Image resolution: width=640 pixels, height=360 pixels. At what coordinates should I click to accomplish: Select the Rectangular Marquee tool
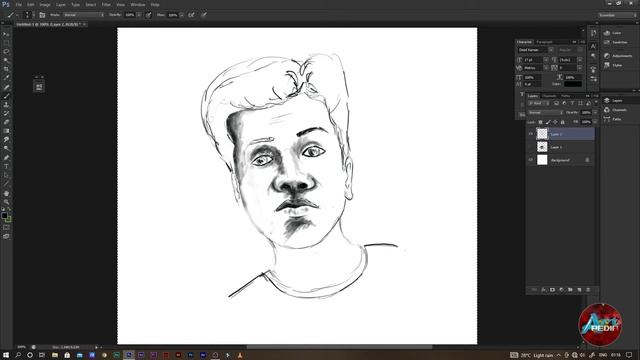click(x=6, y=43)
